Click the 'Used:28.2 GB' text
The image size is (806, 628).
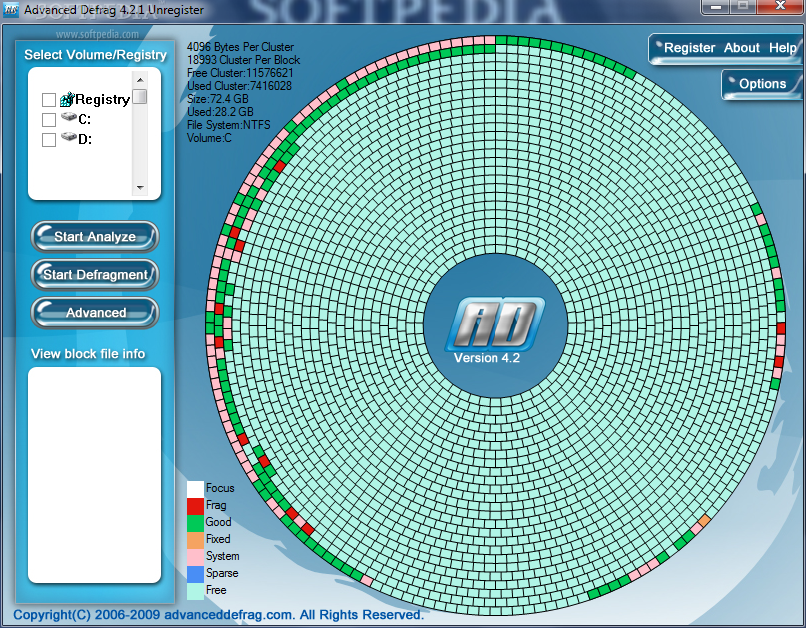pos(220,112)
